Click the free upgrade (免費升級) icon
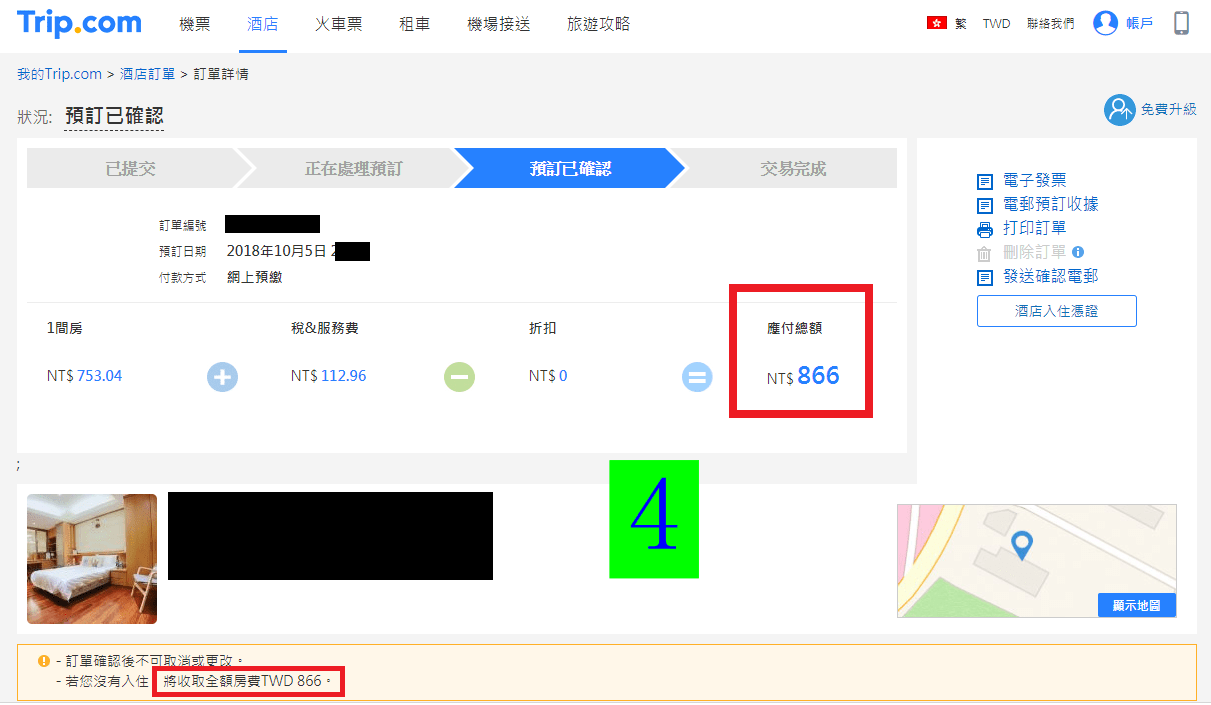The width and height of the screenshot is (1211, 705). pyautogui.click(x=1120, y=110)
